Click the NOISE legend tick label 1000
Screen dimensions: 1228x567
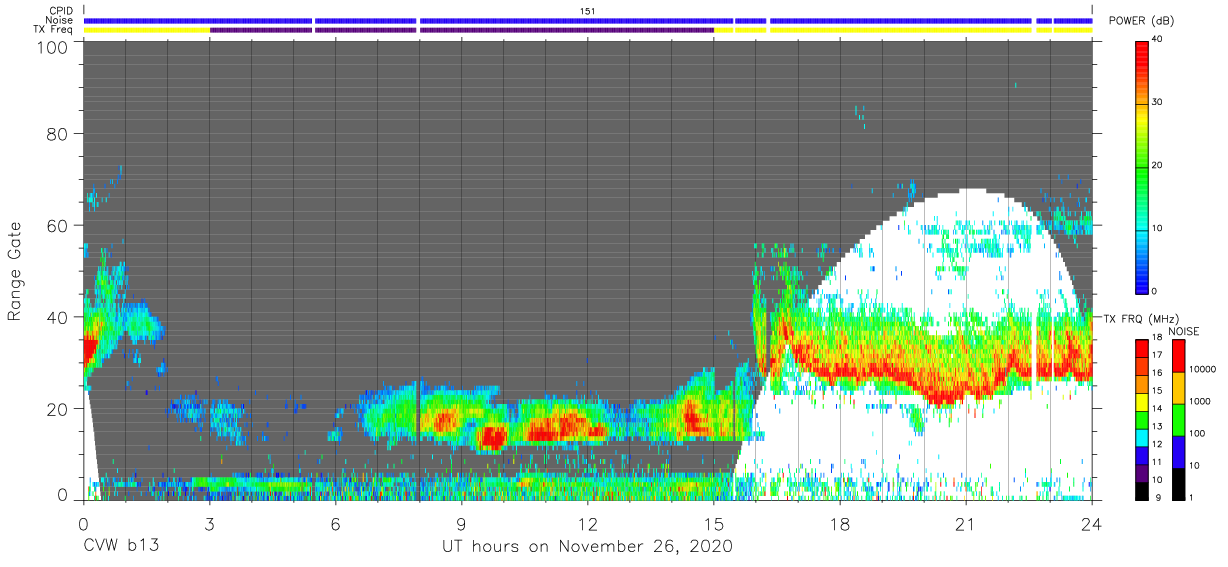tap(1199, 401)
